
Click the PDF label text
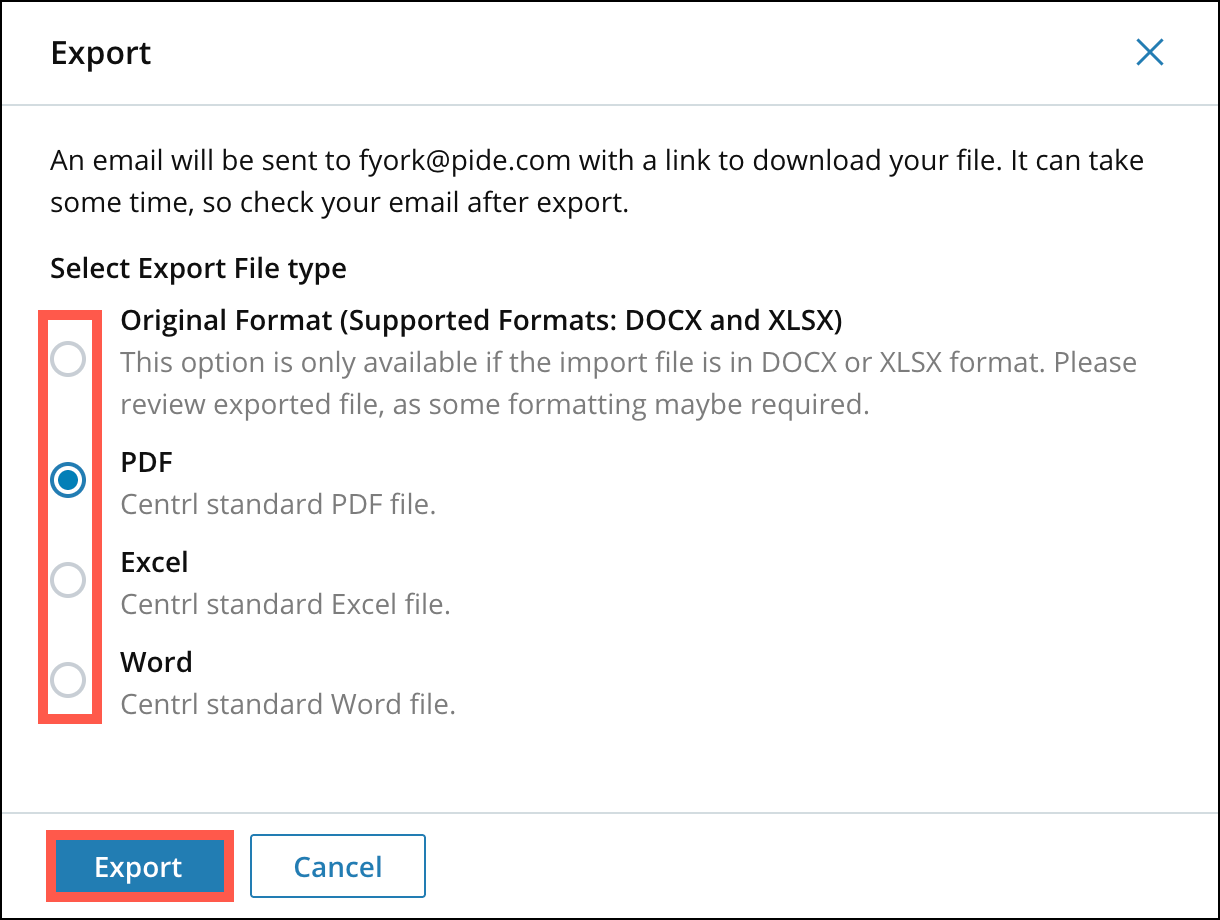tap(146, 462)
